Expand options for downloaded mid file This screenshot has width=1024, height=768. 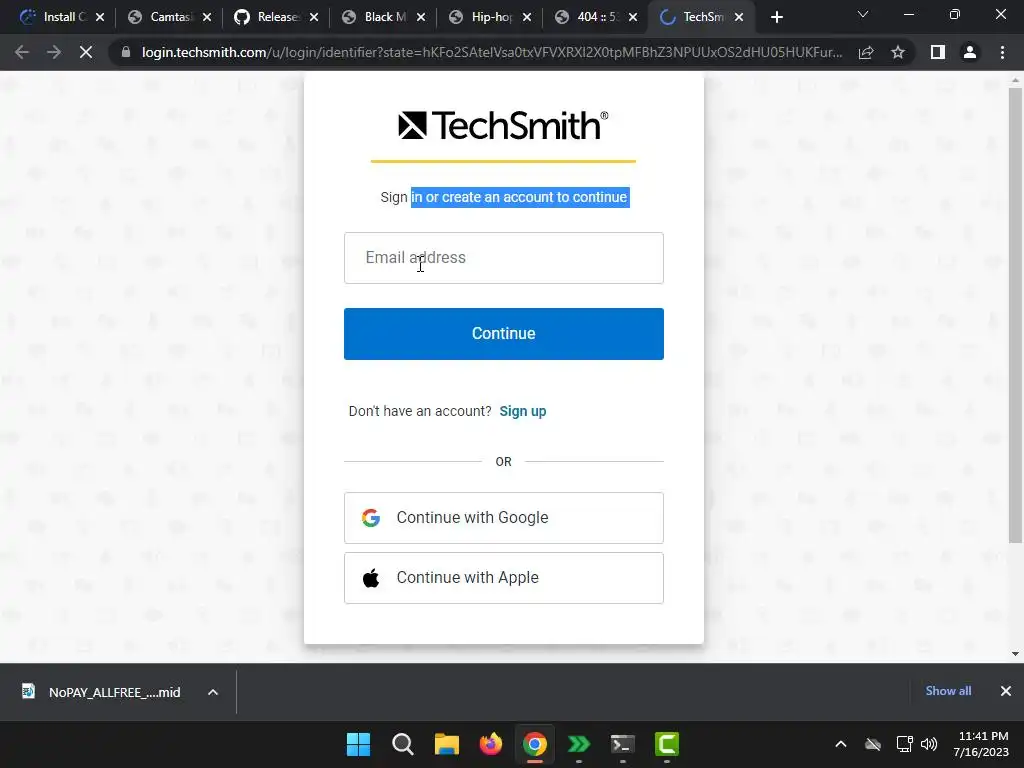pyautogui.click(x=213, y=692)
